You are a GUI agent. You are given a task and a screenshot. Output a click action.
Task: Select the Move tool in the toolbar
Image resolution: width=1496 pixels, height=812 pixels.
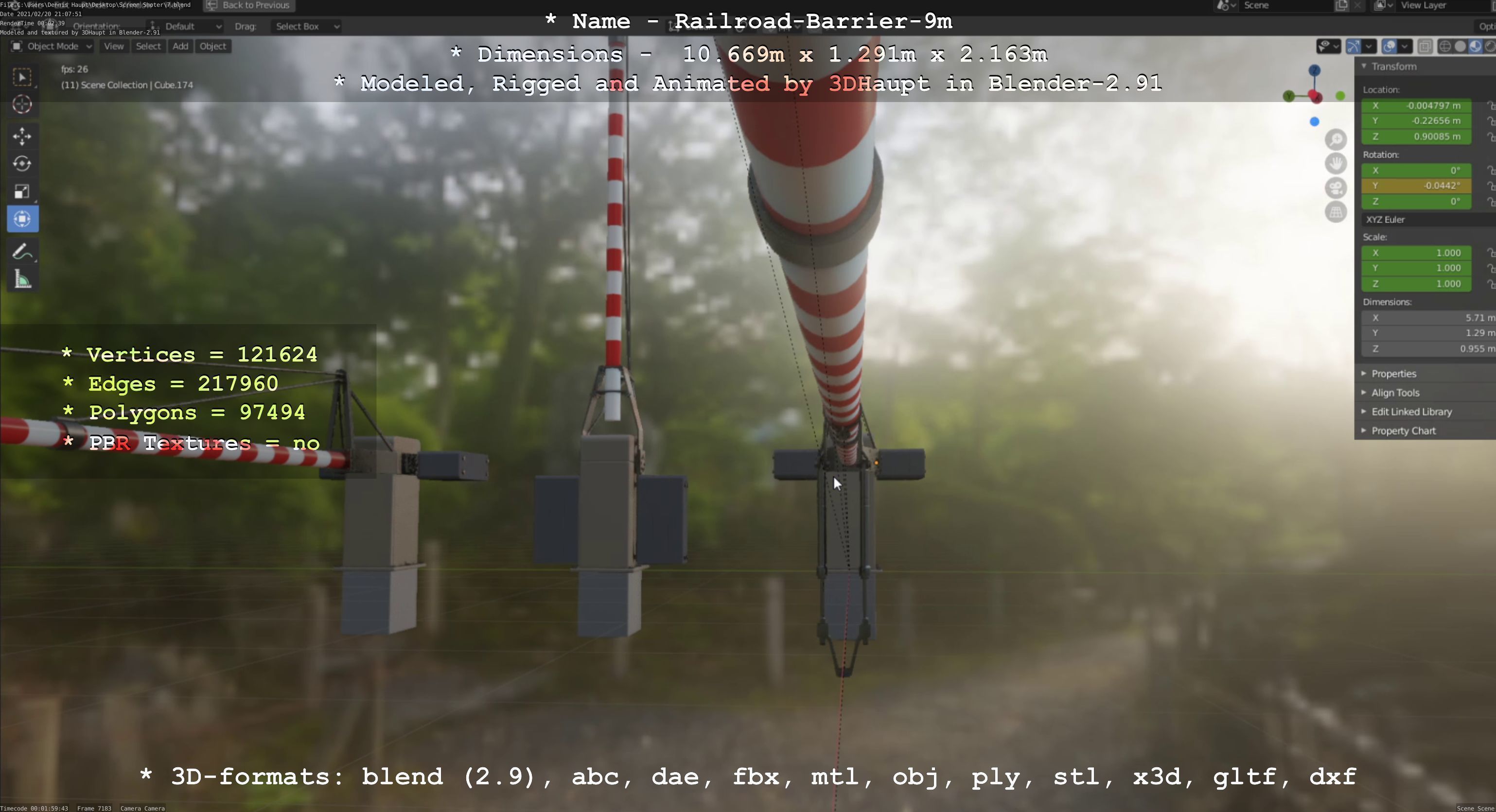click(x=22, y=137)
